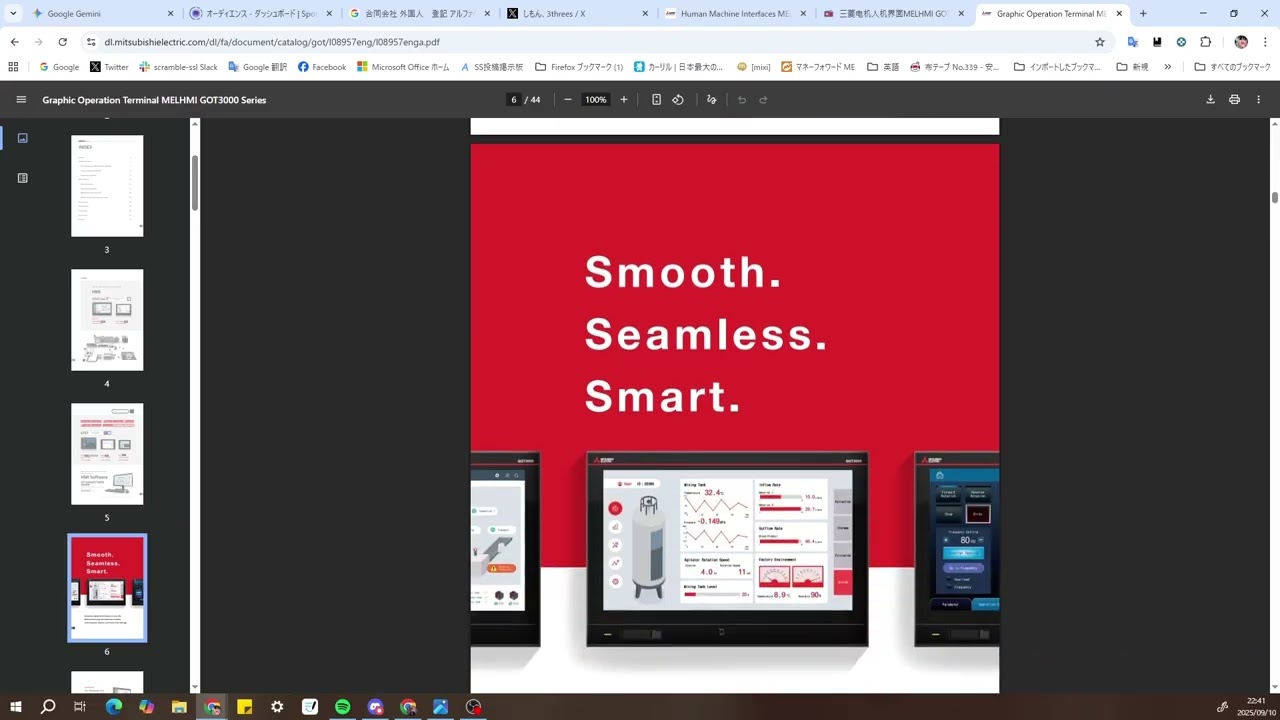Open Windows taskbar search
This screenshot has height=720, width=1280.
coord(48,707)
